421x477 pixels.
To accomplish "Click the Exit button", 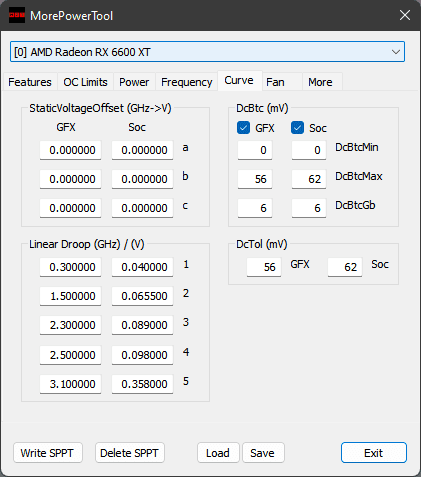I will click(374, 453).
